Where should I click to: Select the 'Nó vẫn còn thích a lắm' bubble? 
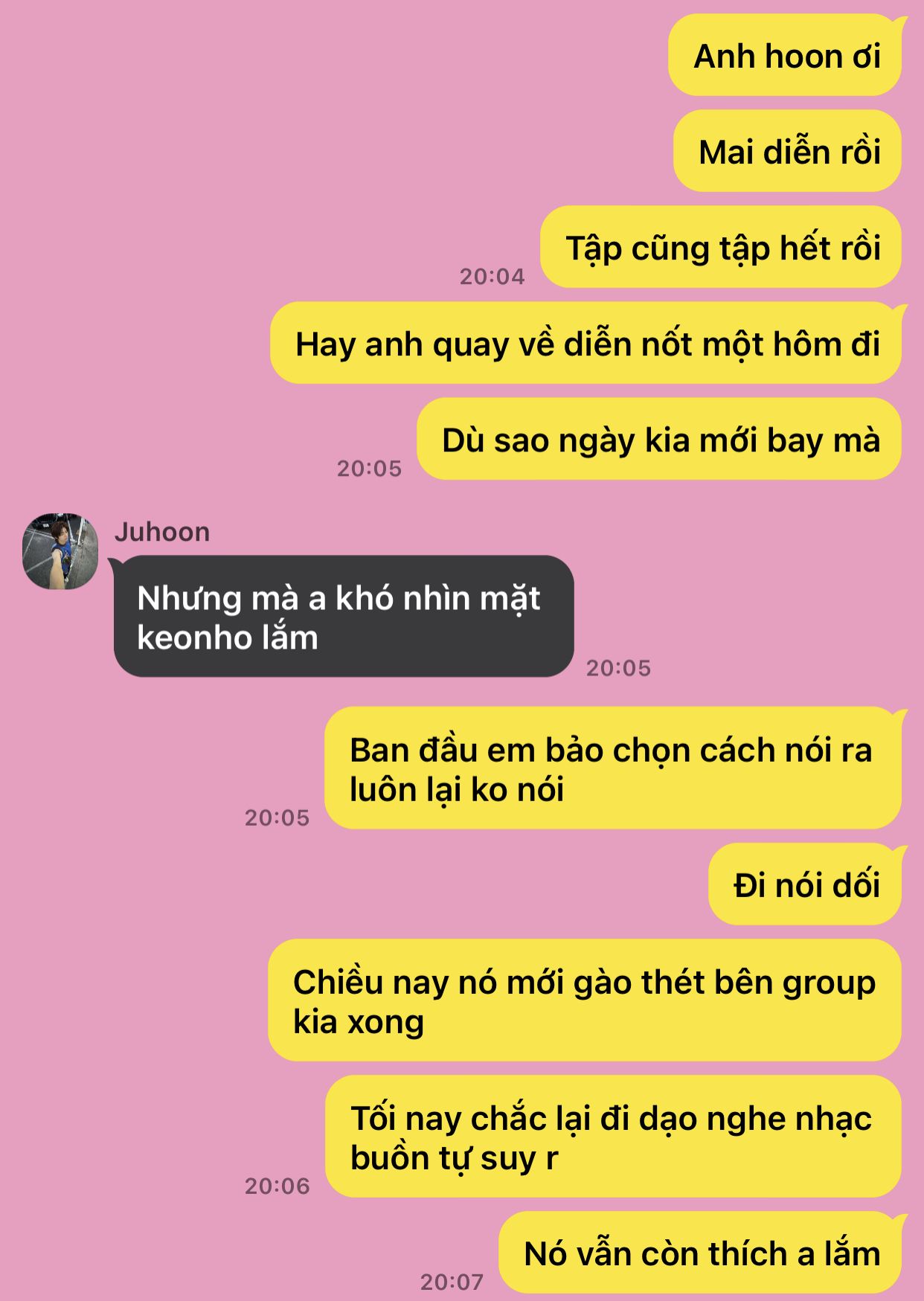point(701,1253)
